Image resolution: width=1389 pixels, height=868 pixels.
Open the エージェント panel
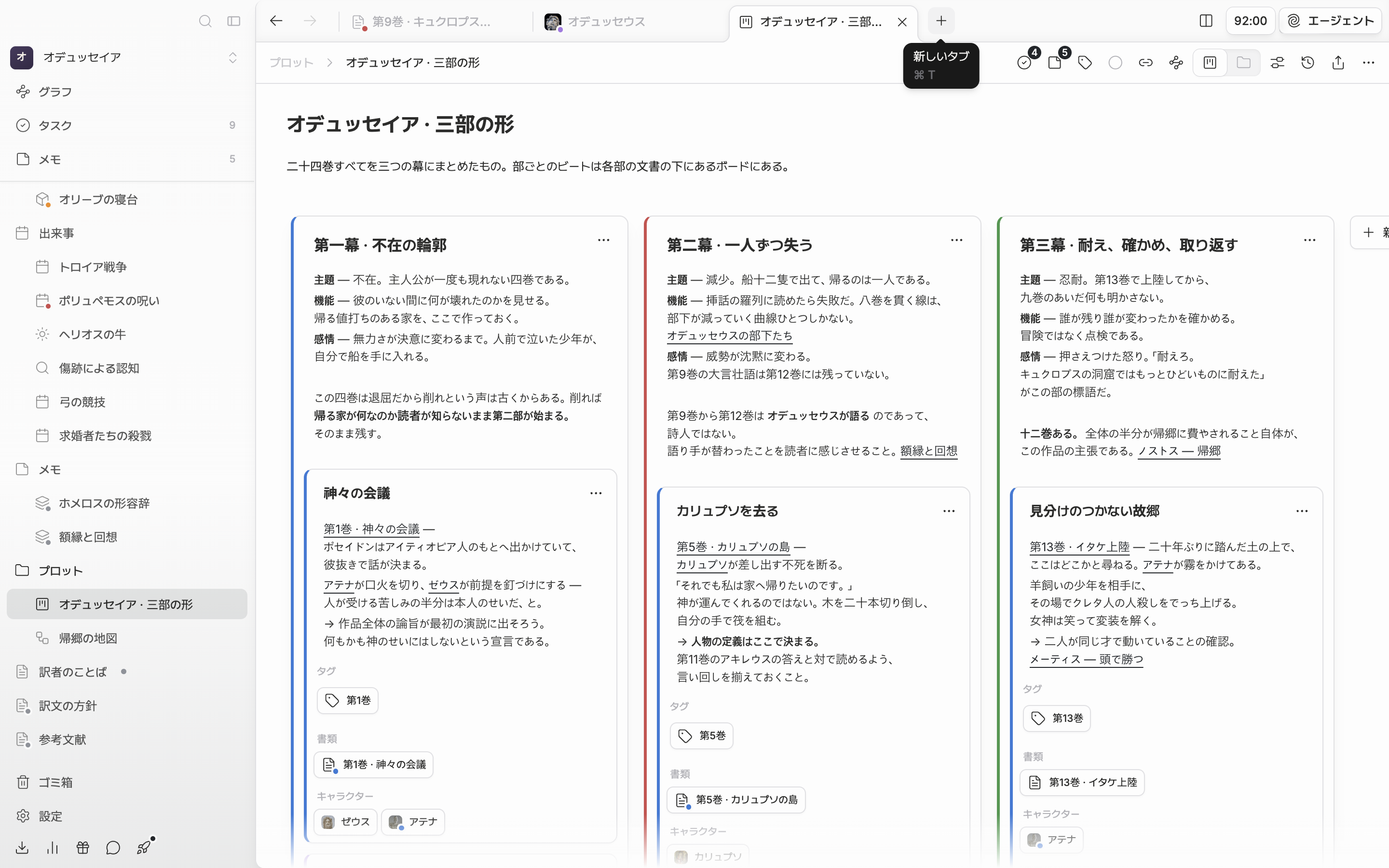pos(1330,21)
